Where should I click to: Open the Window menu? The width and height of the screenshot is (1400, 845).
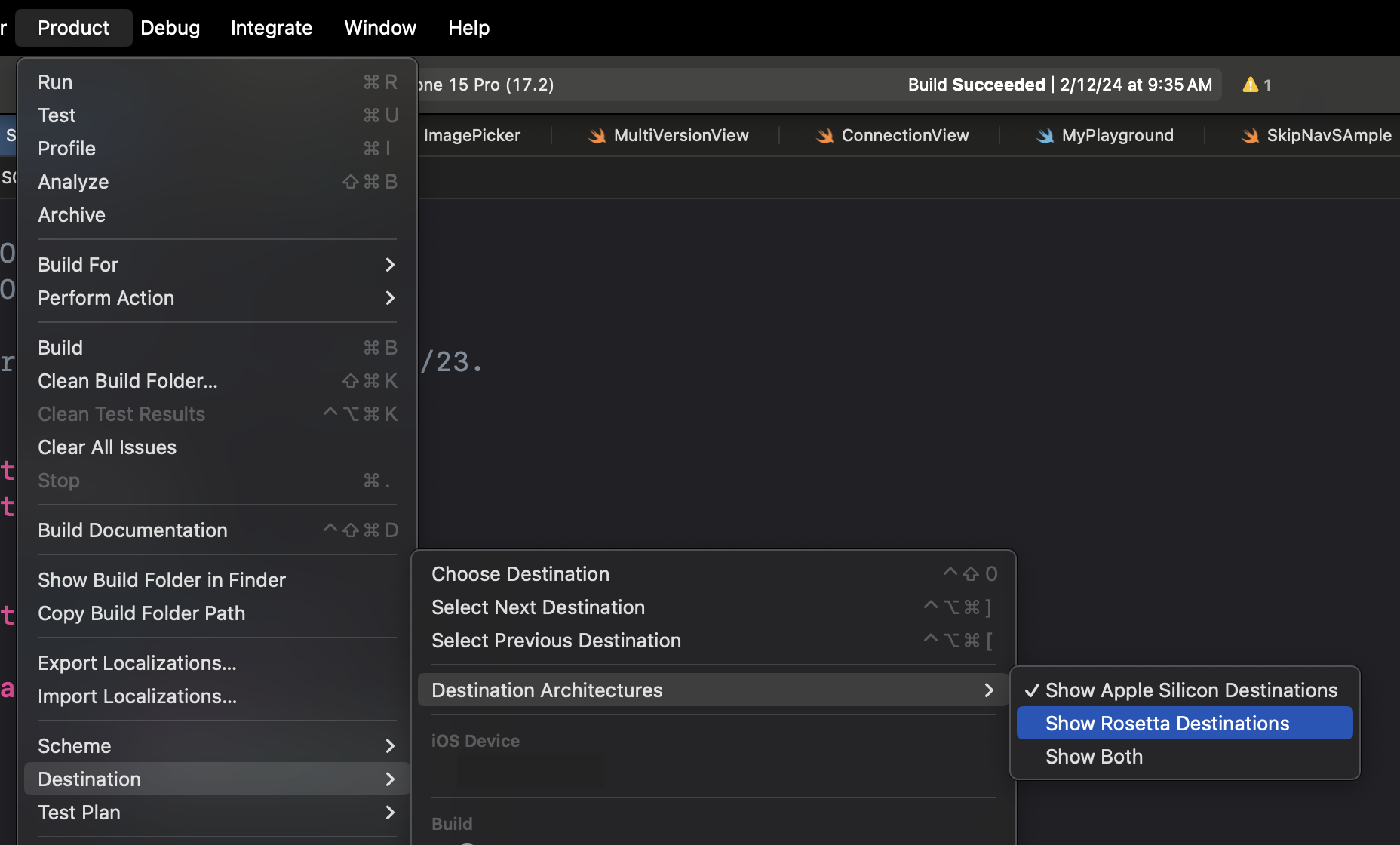pyautogui.click(x=380, y=28)
